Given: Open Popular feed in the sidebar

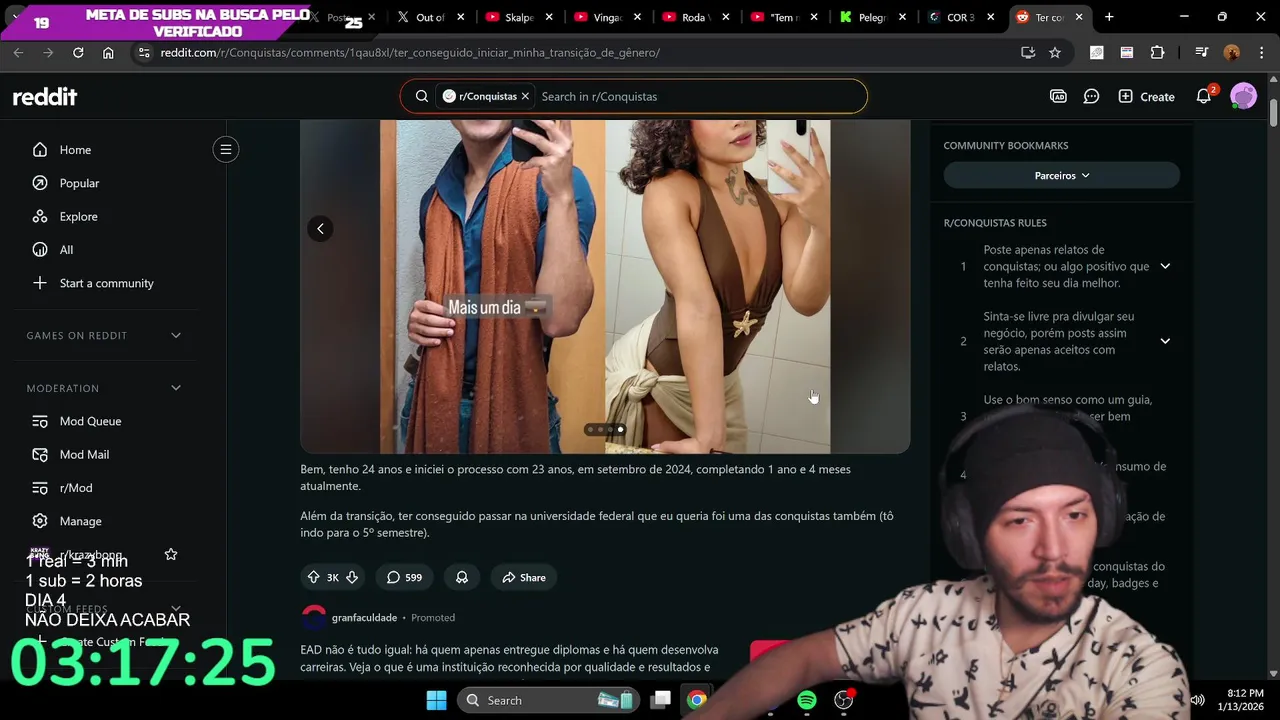Looking at the screenshot, I should tap(79, 183).
